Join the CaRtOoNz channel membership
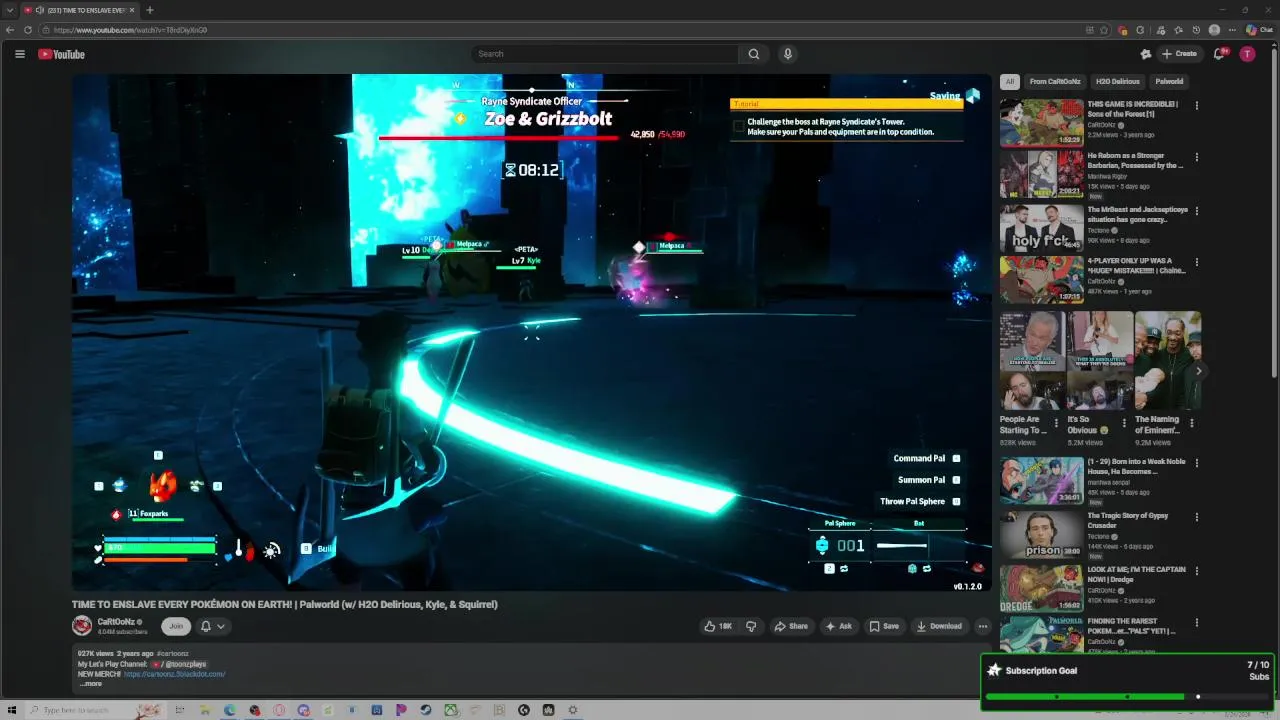1280x720 pixels. pos(176,626)
